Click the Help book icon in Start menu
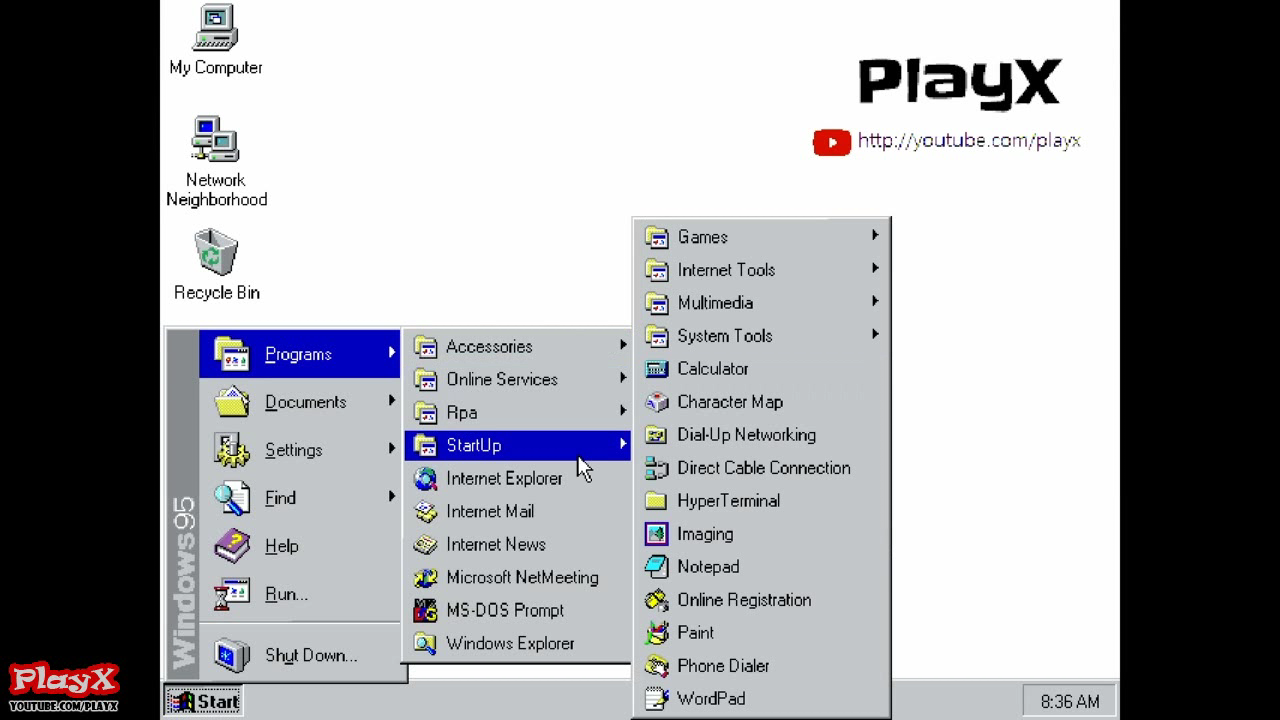Viewport: 1280px width, 720px height. [232, 546]
